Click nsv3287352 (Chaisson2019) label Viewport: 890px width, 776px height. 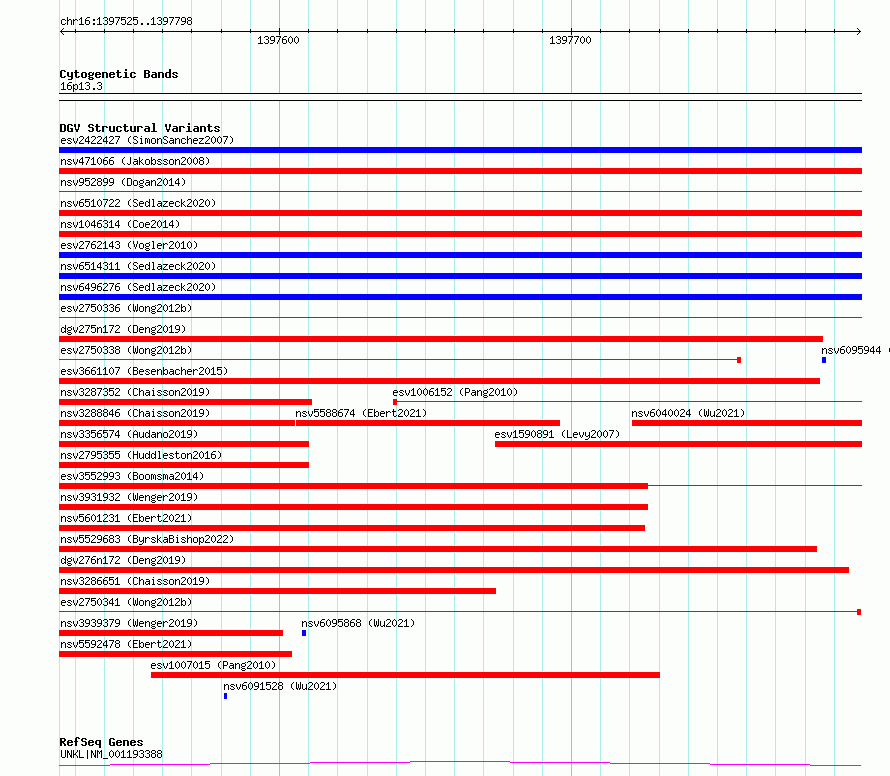coord(135,392)
